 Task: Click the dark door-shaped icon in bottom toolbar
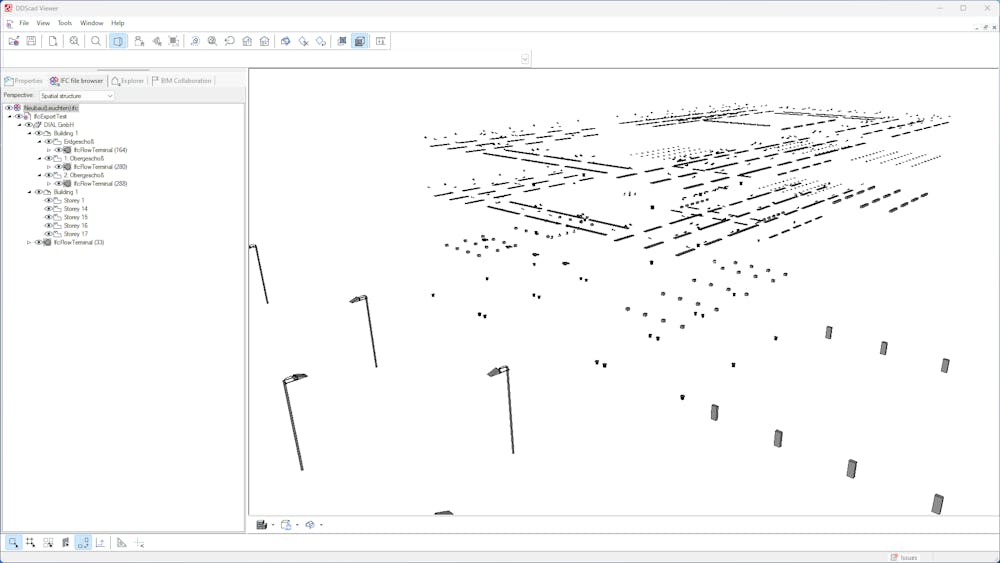(x=65, y=543)
